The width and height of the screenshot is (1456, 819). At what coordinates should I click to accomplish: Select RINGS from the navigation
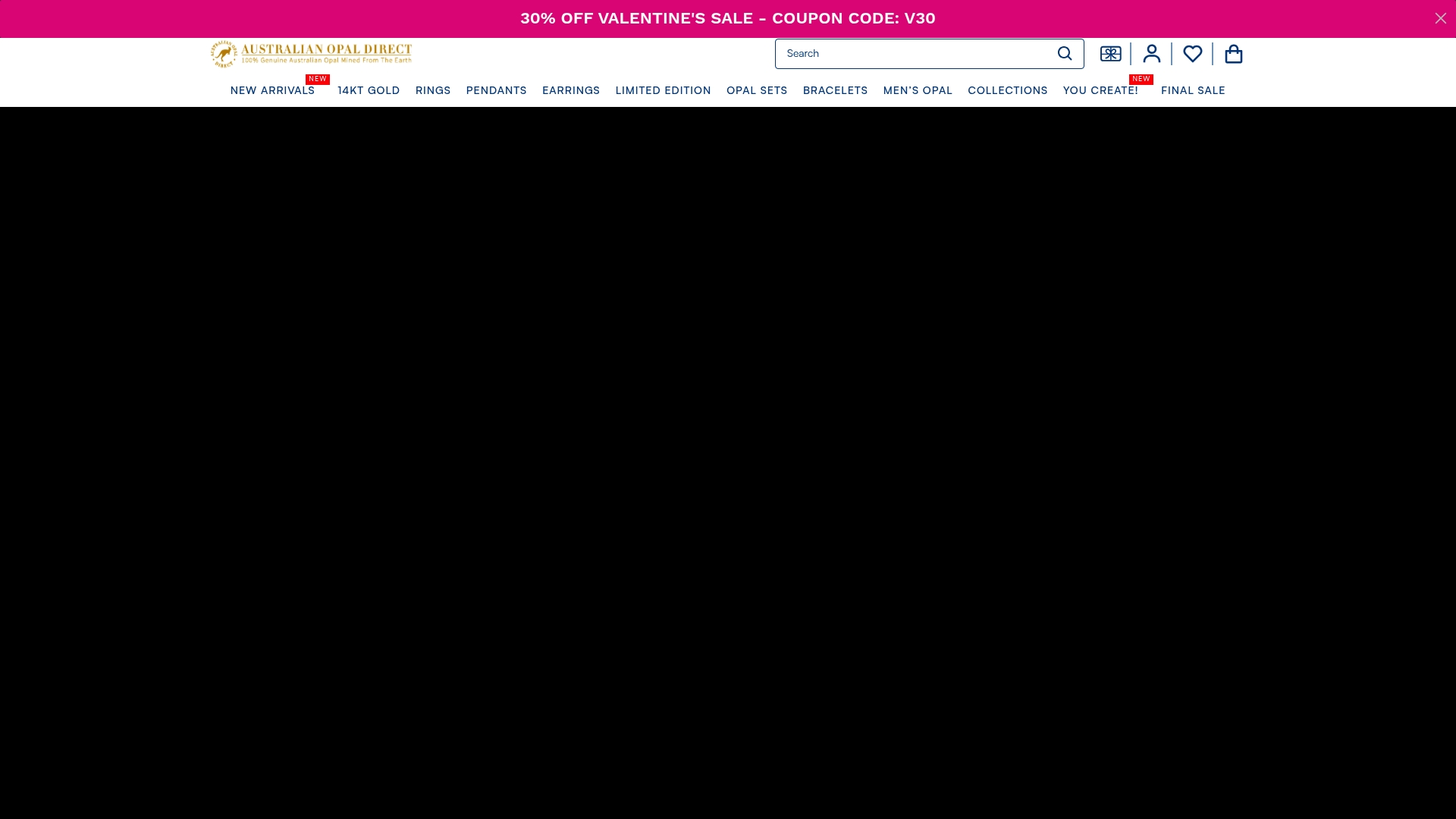point(433,90)
